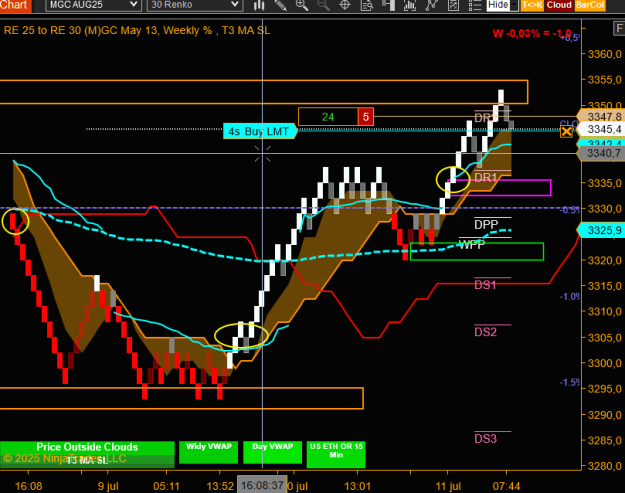Click the 3345,4 price marker
Image resolution: width=625 pixels, height=493 pixels.
pos(600,130)
